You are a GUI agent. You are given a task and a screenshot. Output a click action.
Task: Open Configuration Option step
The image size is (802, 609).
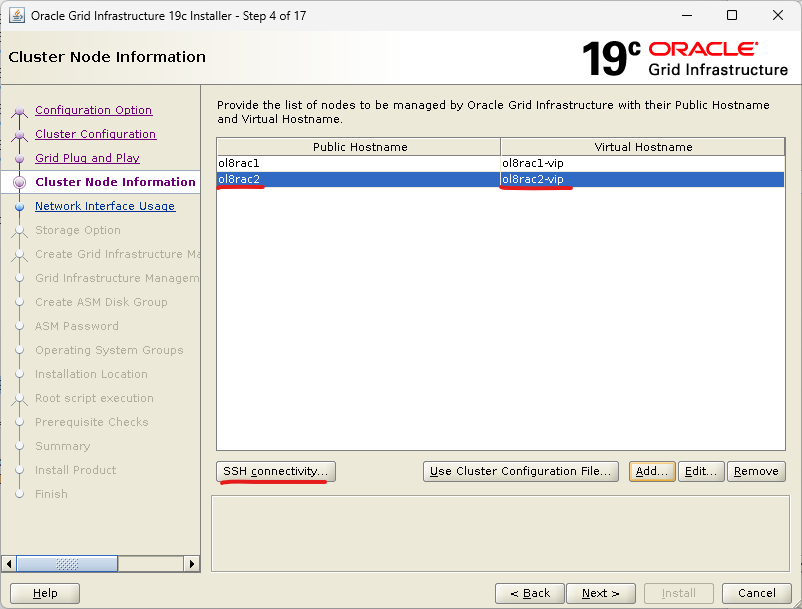pos(94,110)
